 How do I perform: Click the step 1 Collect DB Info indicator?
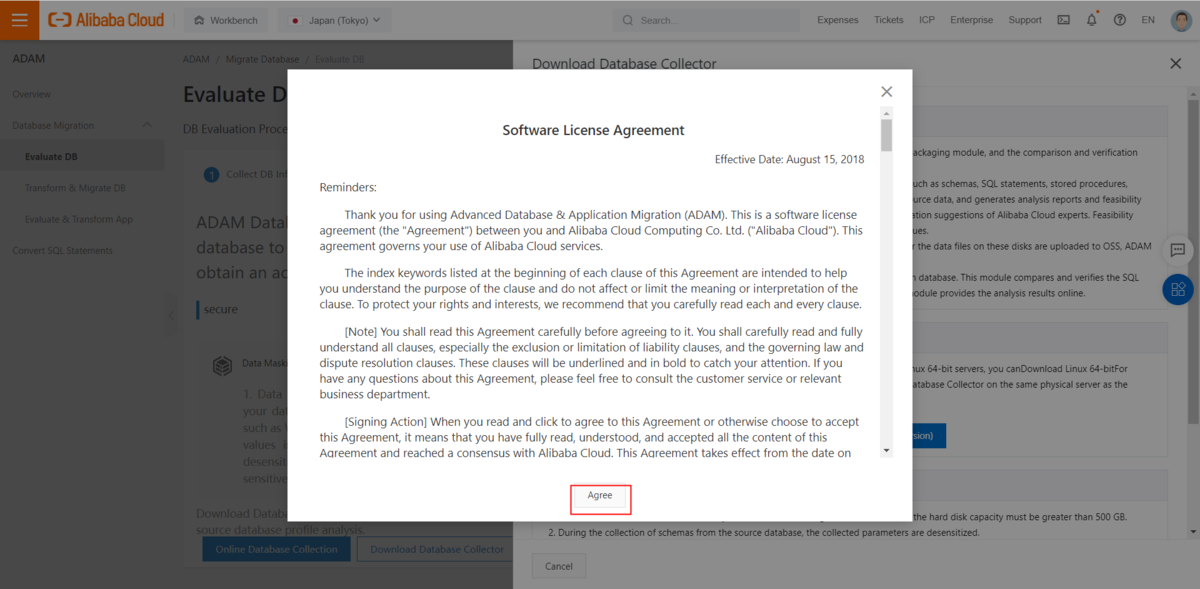tap(211, 174)
